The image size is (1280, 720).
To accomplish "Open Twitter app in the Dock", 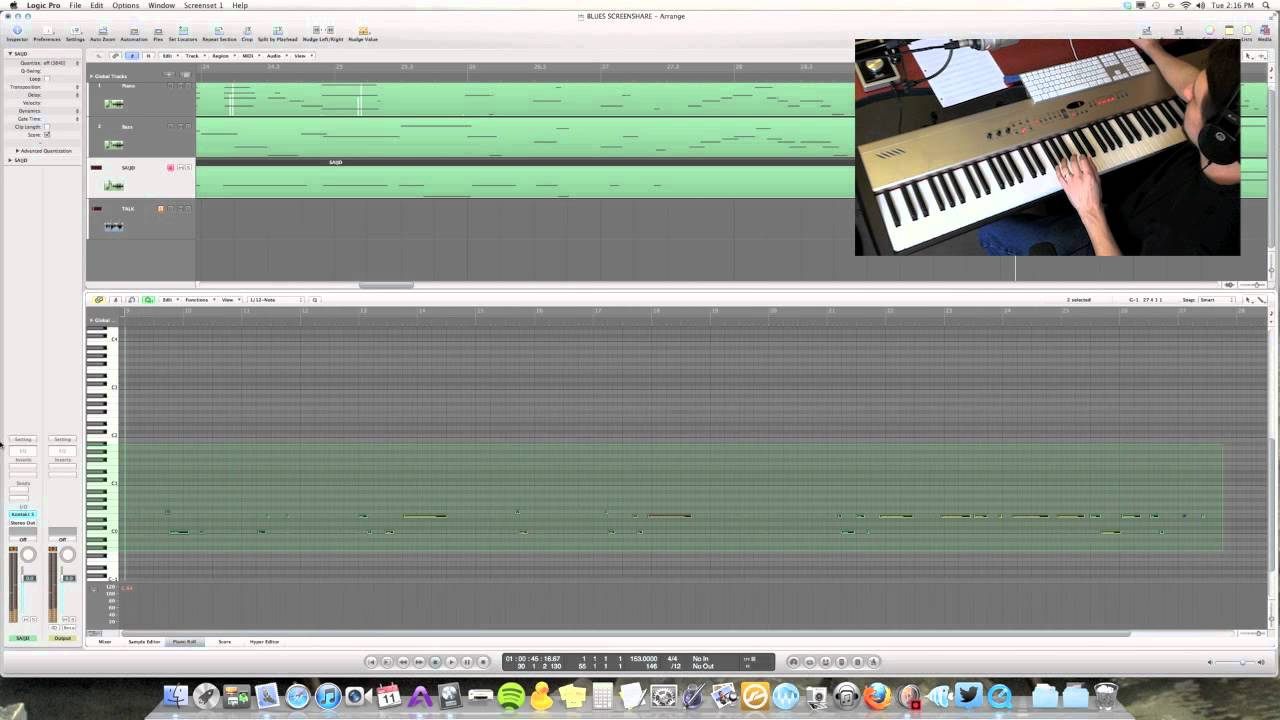I will point(968,696).
